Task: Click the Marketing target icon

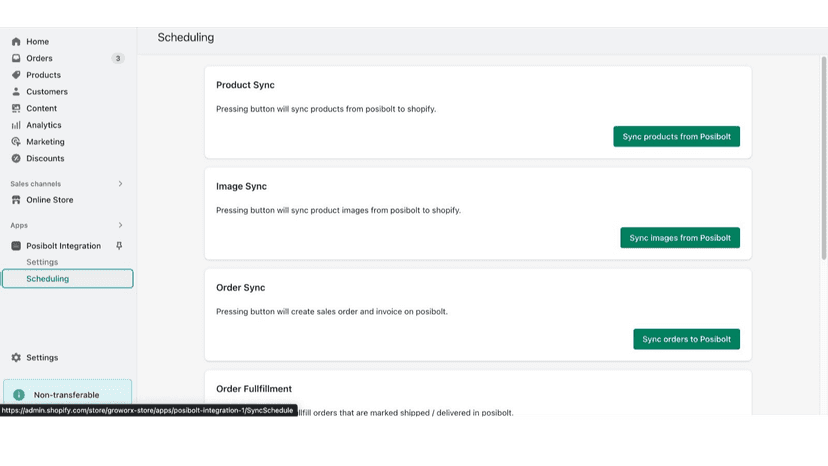Action: click(x=16, y=142)
